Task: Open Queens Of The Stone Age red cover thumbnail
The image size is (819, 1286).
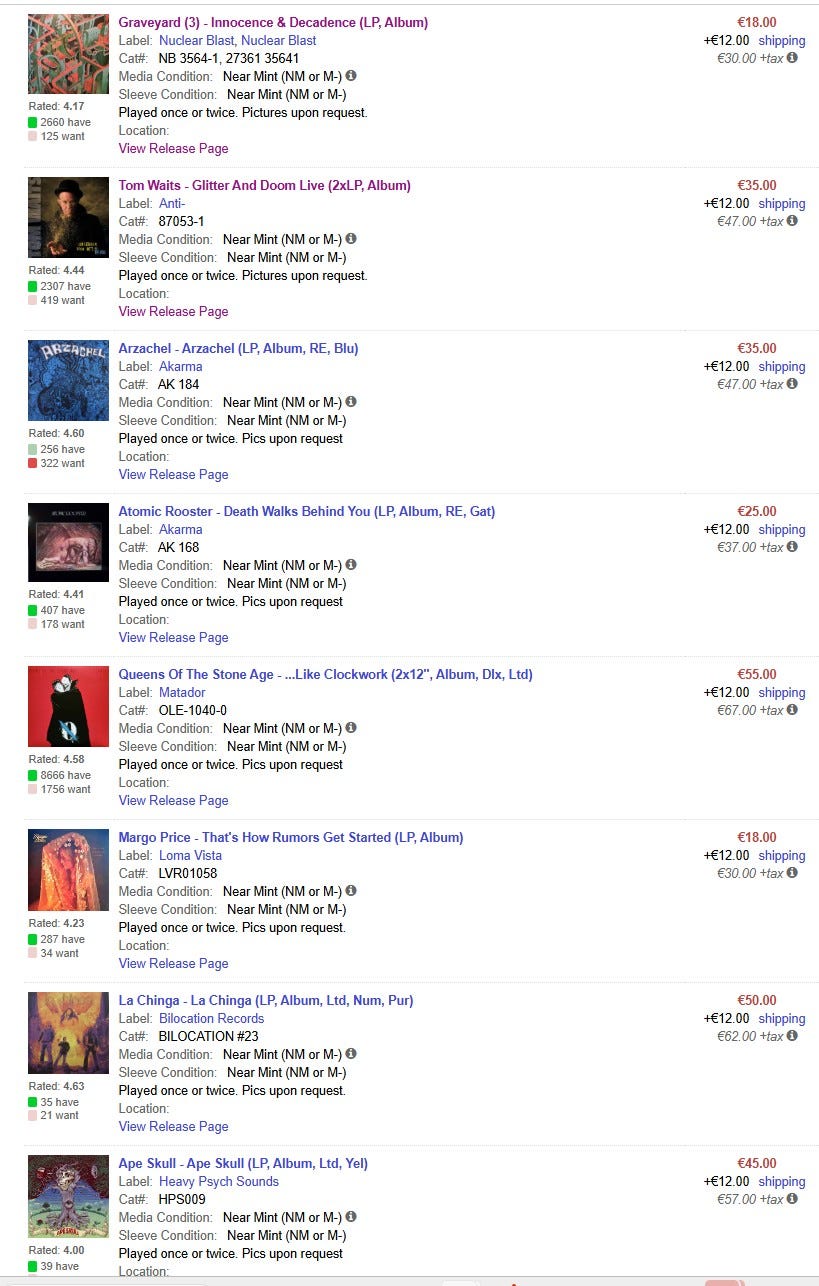Action: (x=68, y=706)
